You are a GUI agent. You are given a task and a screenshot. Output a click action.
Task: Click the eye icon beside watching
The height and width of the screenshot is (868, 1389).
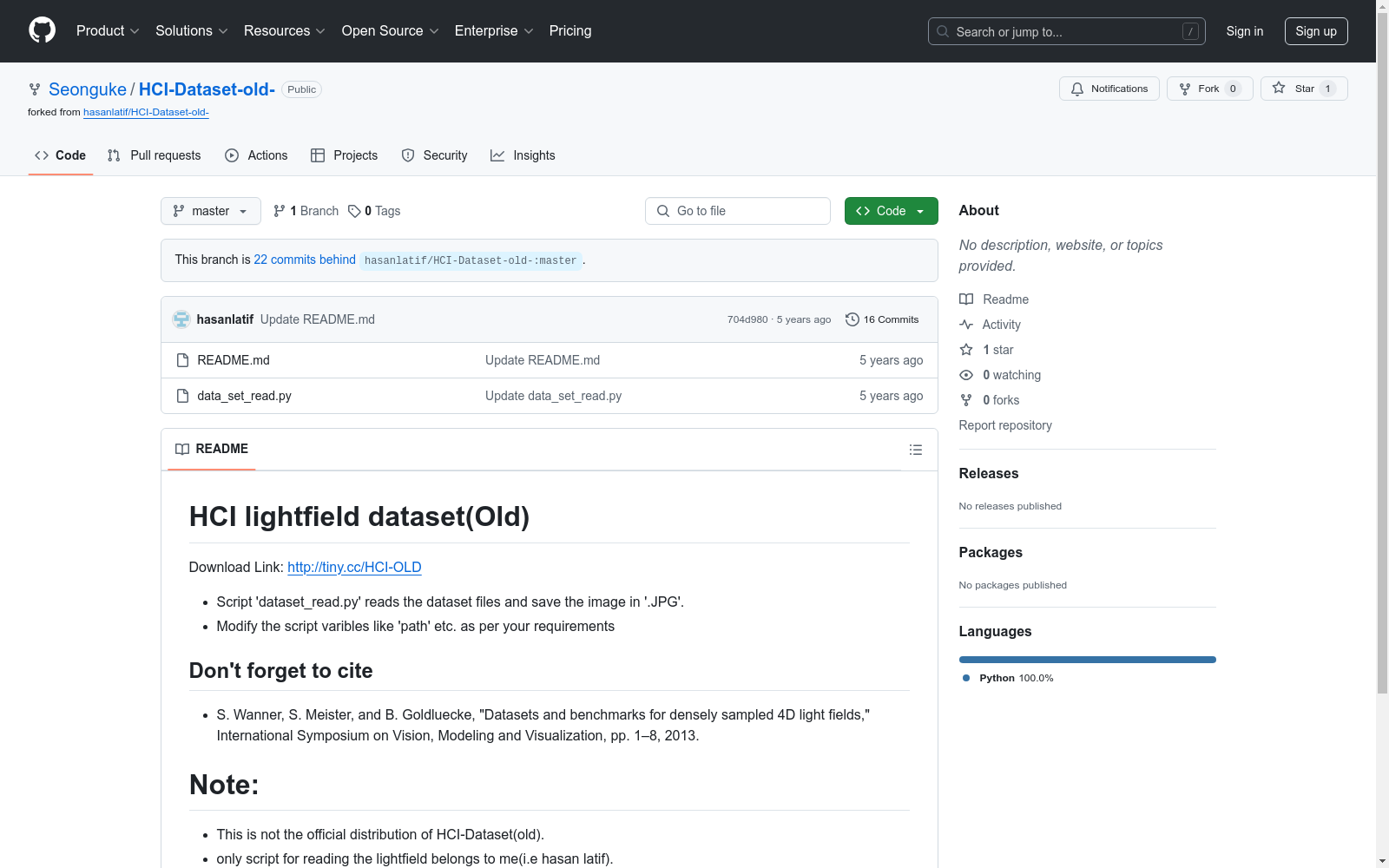[966, 375]
